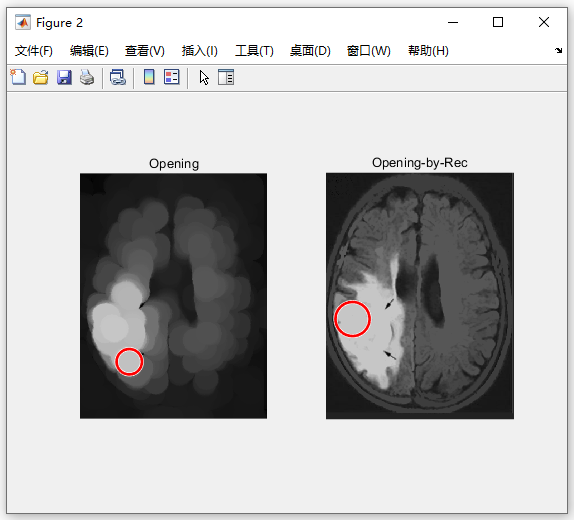Open the 插入(I) menu
574x520 pixels.
point(200,51)
